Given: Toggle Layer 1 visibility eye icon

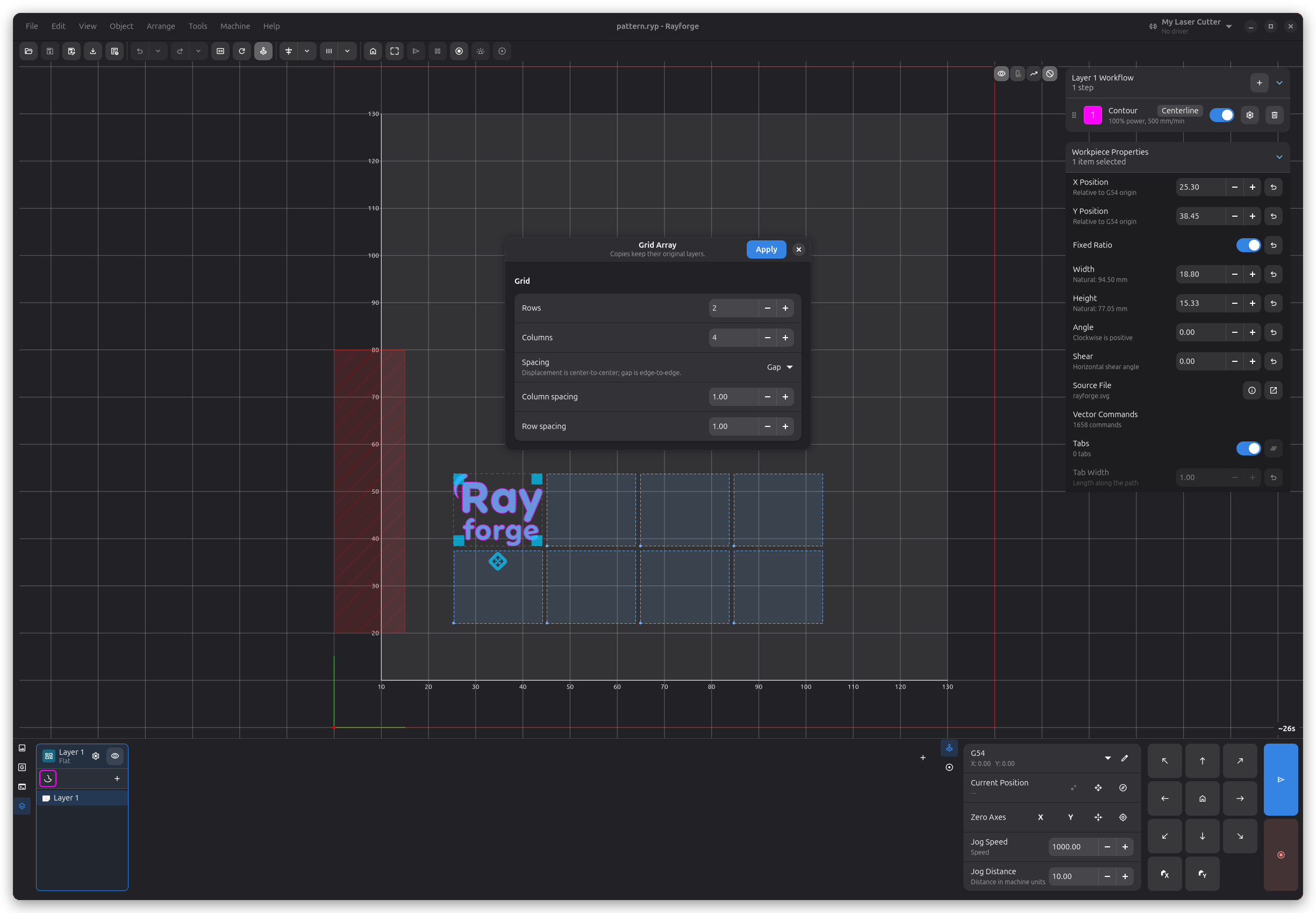Looking at the screenshot, I should click(x=115, y=756).
